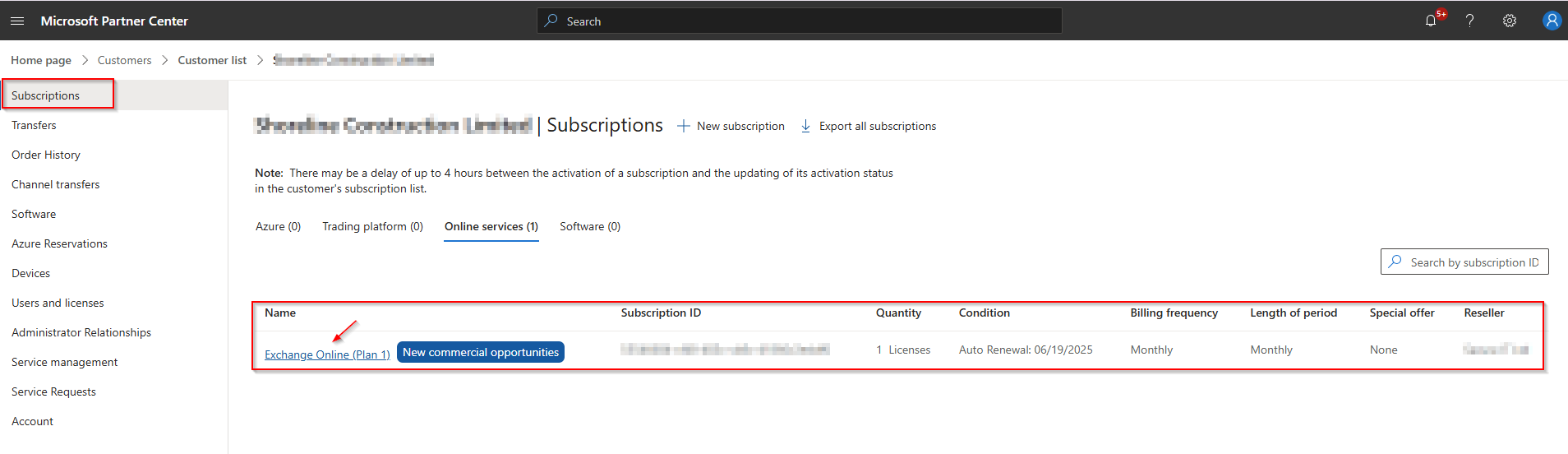This screenshot has height=454, width=1568.
Task: Click the blurred subscription ID value
Action: tap(725, 350)
